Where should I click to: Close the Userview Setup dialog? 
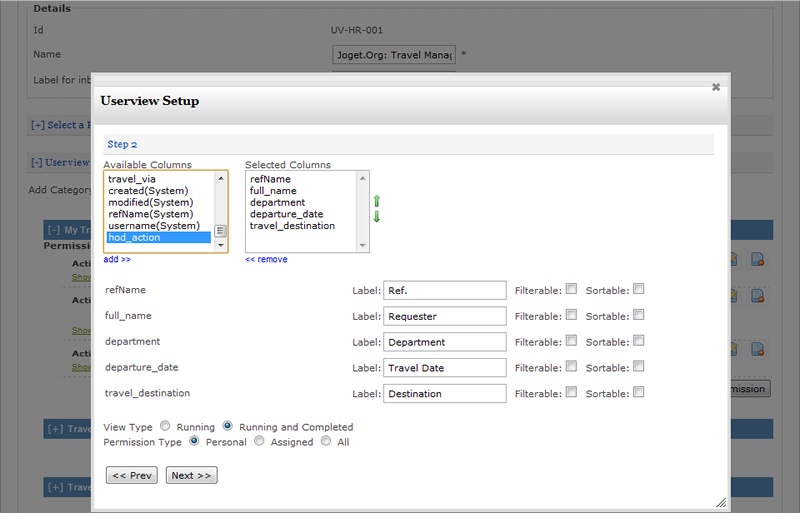coord(716,87)
